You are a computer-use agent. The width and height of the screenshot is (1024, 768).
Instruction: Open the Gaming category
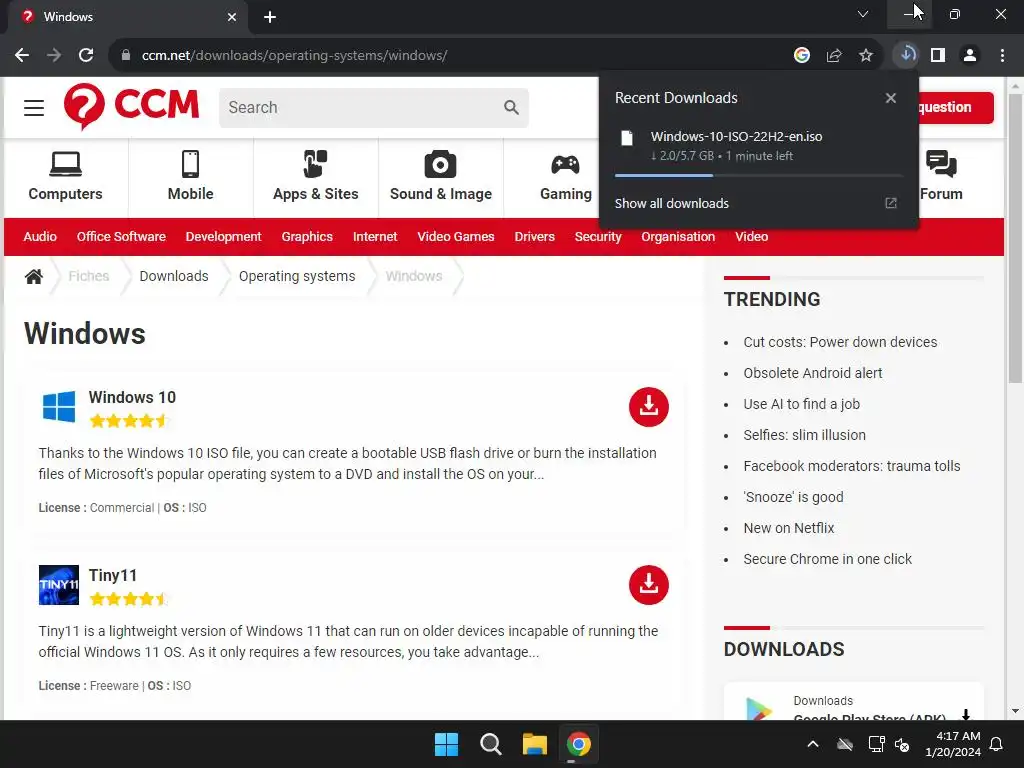[566, 176]
